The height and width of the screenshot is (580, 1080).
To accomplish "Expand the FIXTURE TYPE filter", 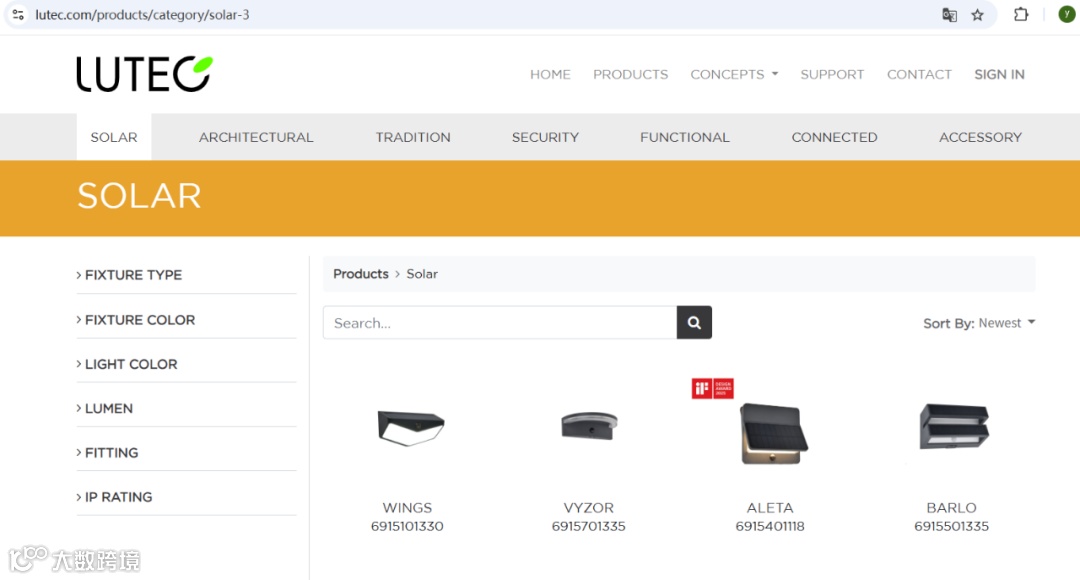I will click(x=129, y=275).
